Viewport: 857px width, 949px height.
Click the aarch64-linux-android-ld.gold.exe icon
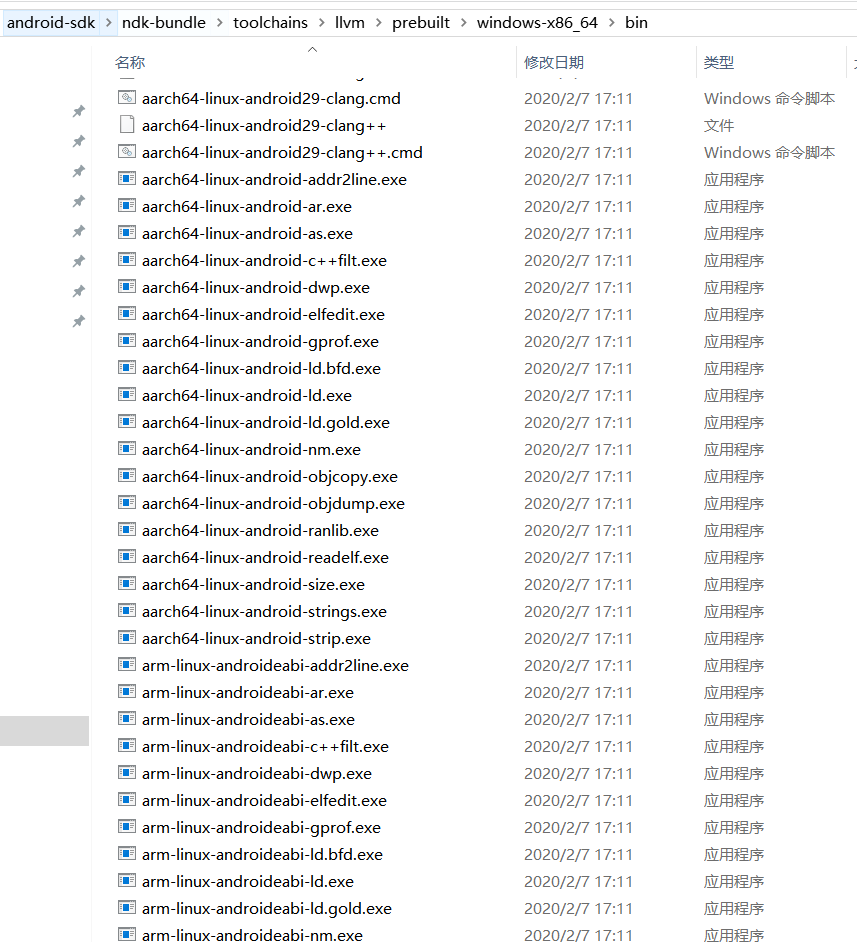[x=126, y=421]
